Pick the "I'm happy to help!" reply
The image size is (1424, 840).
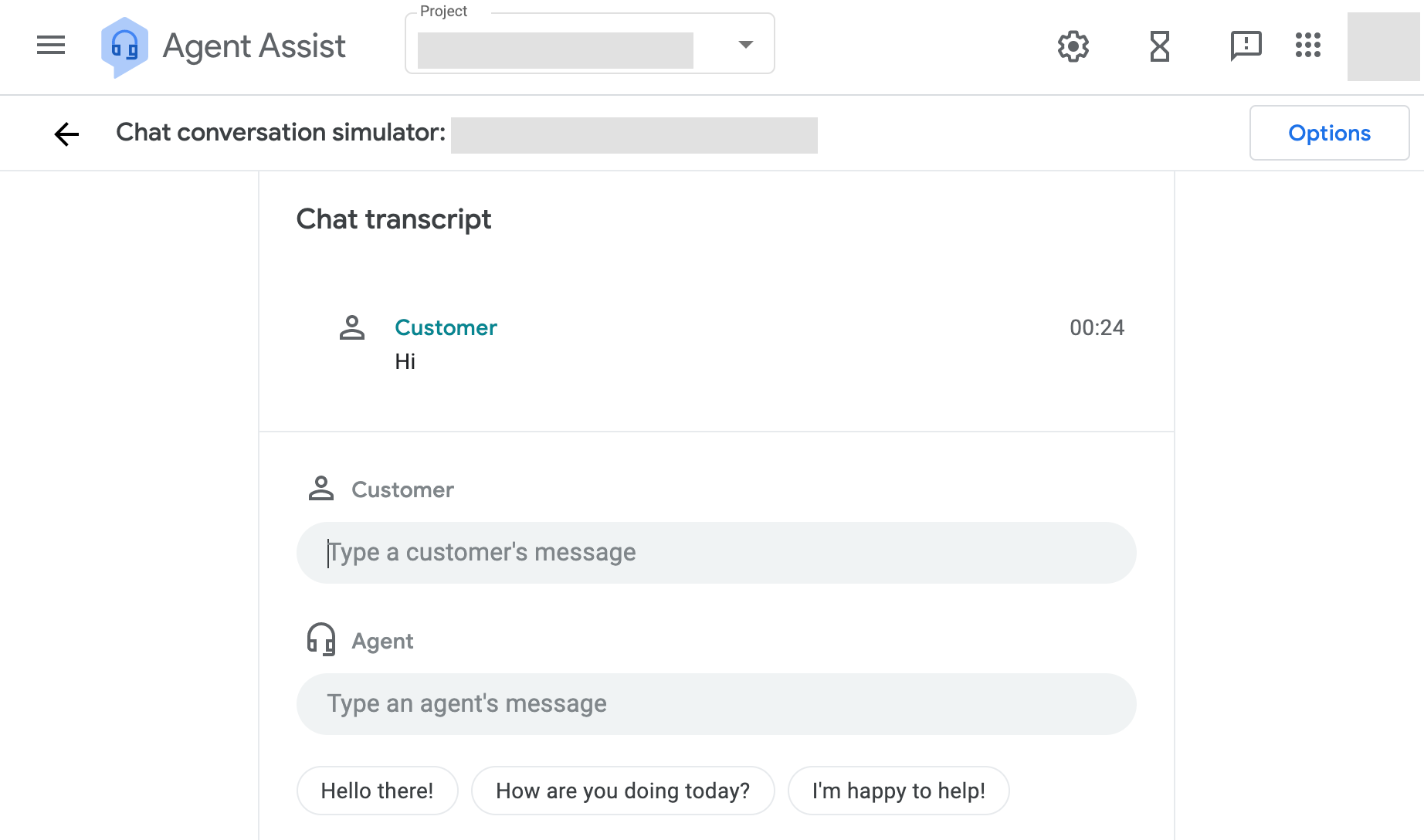click(898, 791)
